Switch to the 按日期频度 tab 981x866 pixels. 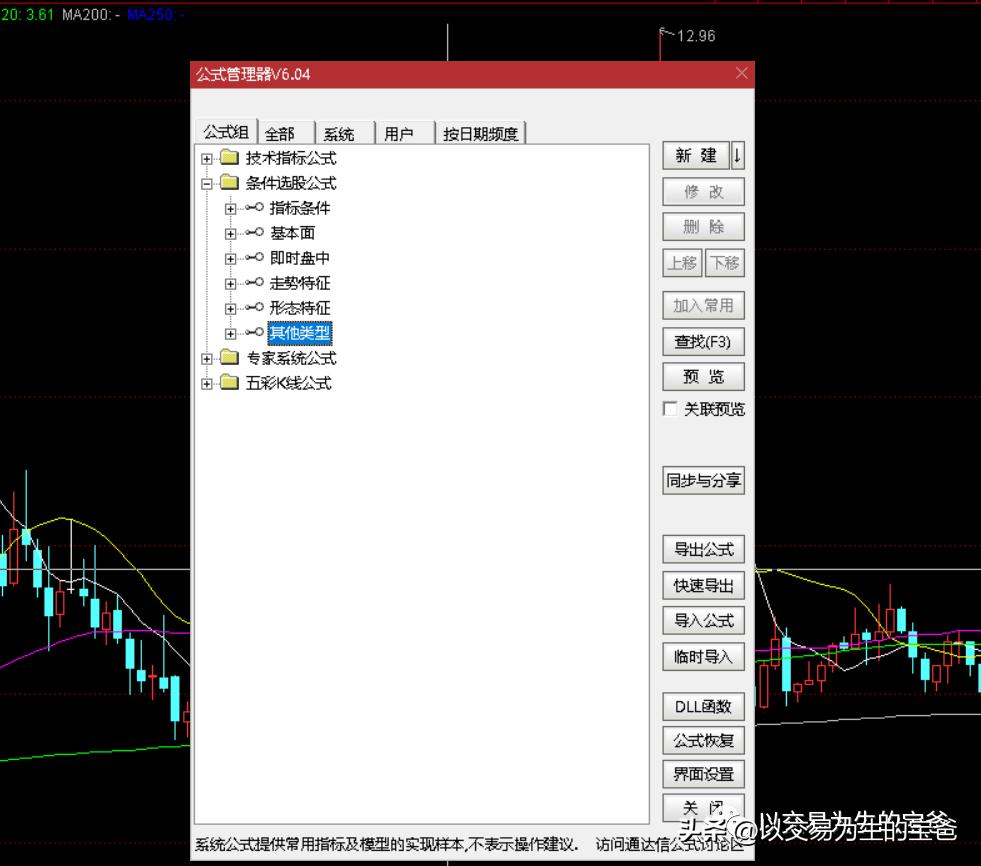pyautogui.click(x=480, y=134)
